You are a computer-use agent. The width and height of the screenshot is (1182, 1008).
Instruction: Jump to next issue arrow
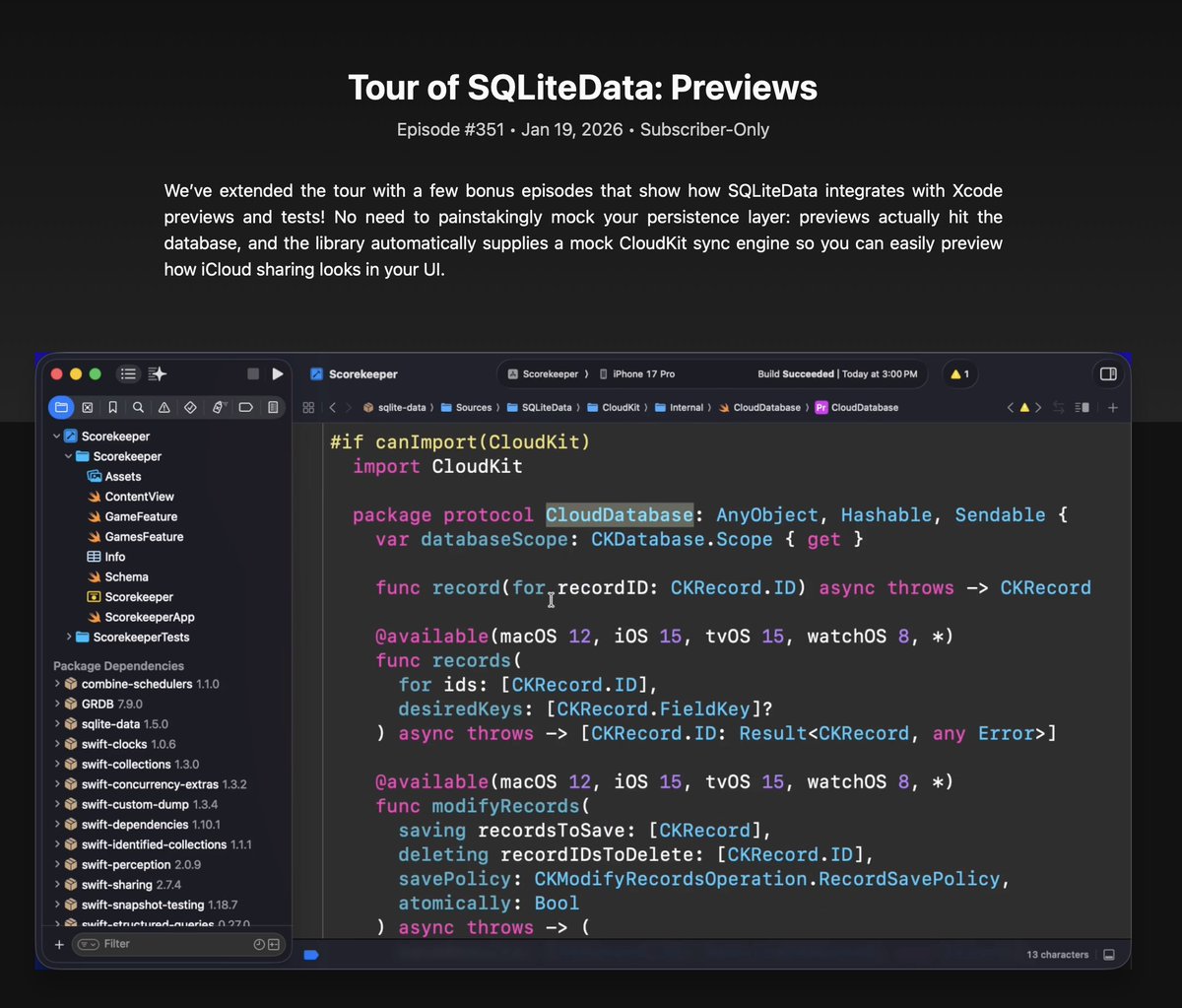coord(1038,407)
